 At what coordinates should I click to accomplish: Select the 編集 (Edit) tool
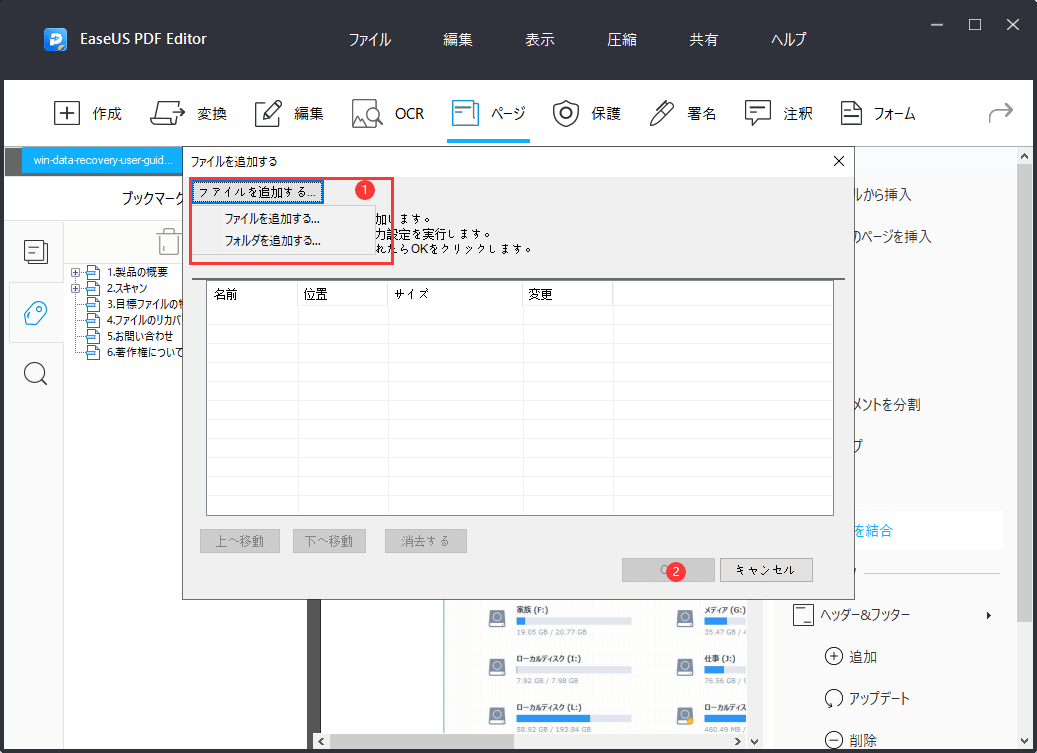(x=289, y=113)
